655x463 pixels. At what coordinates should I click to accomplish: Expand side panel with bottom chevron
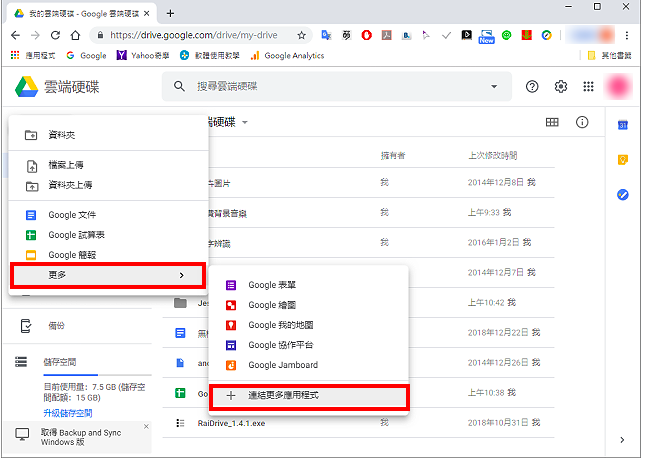coord(622,440)
